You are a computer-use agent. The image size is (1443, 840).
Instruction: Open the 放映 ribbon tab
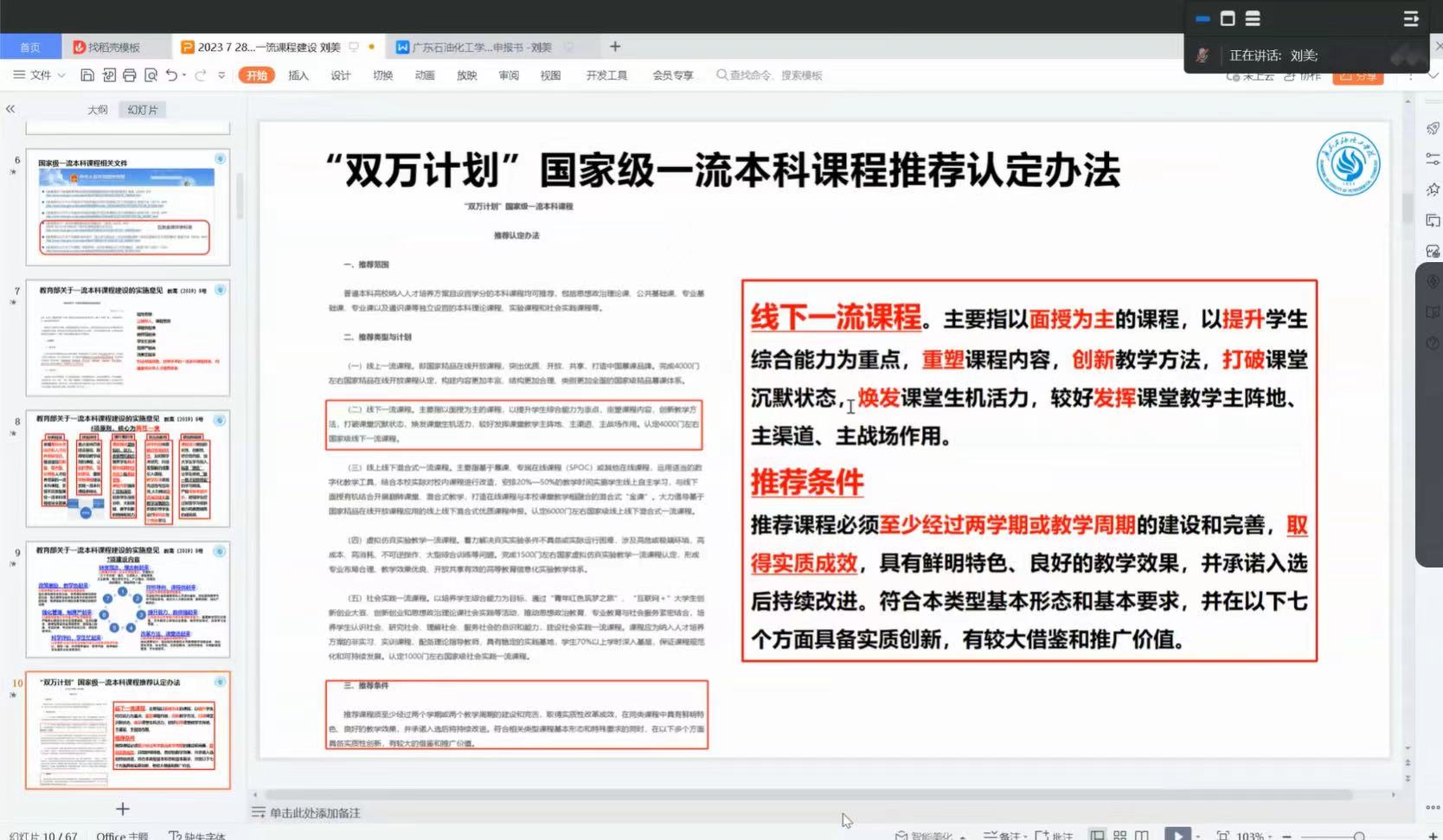click(467, 75)
